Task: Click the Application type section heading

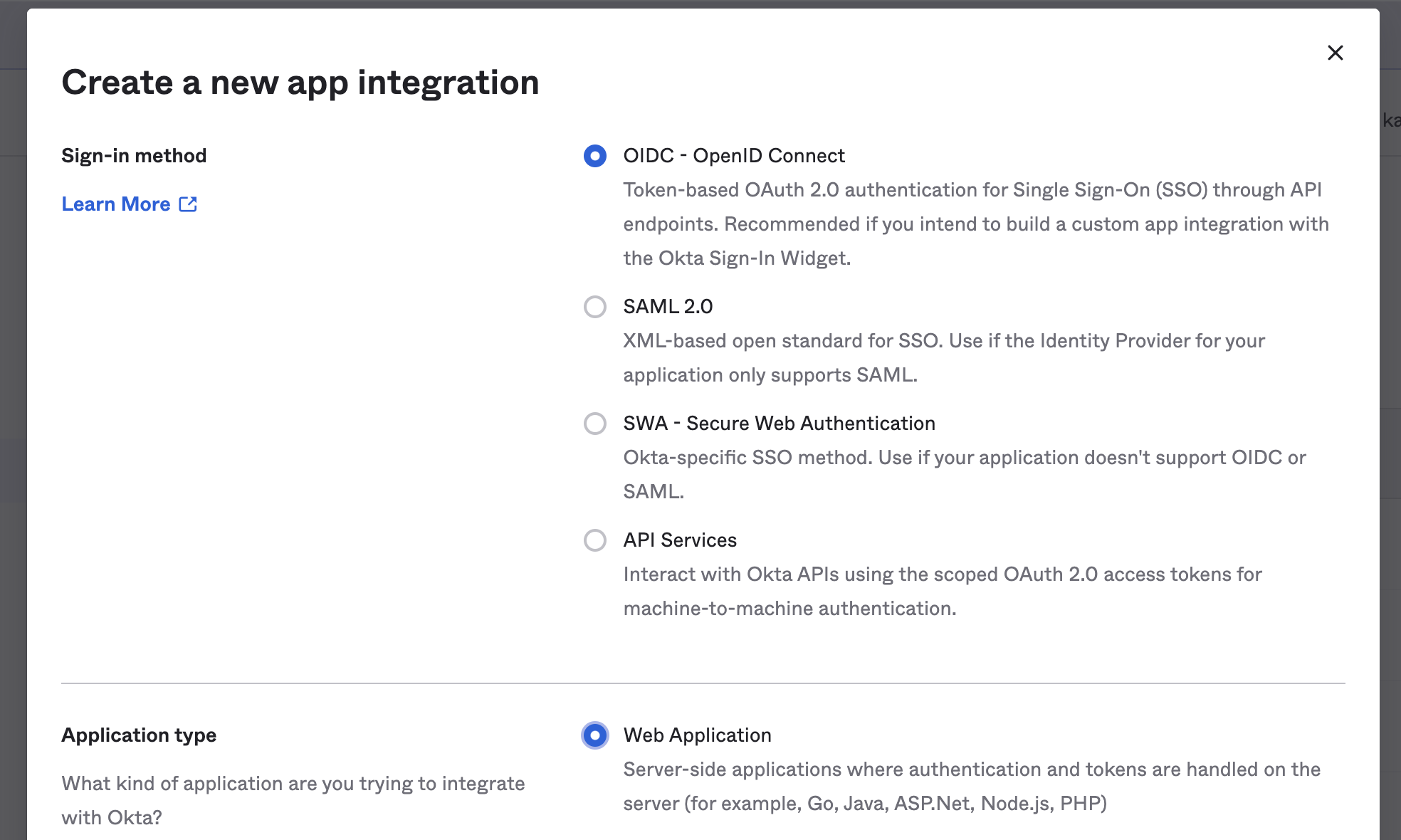Action: 139,735
